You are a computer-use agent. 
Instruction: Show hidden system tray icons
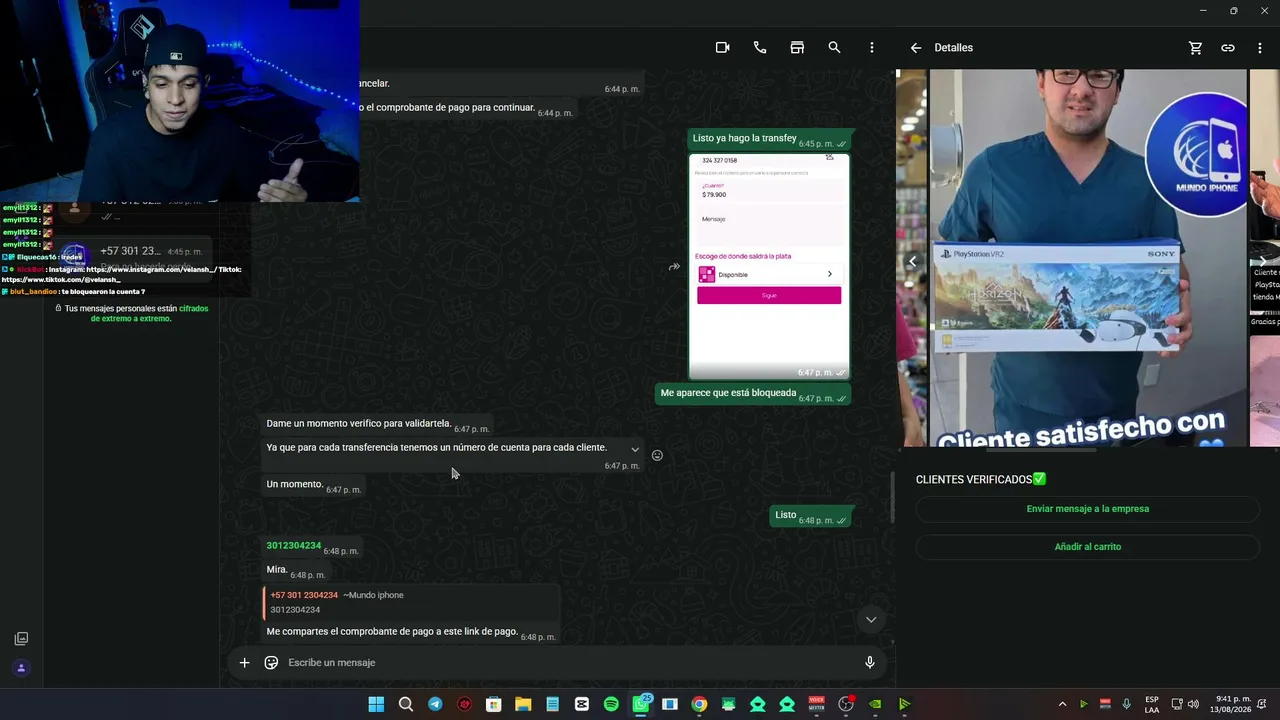coord(1062,704)
